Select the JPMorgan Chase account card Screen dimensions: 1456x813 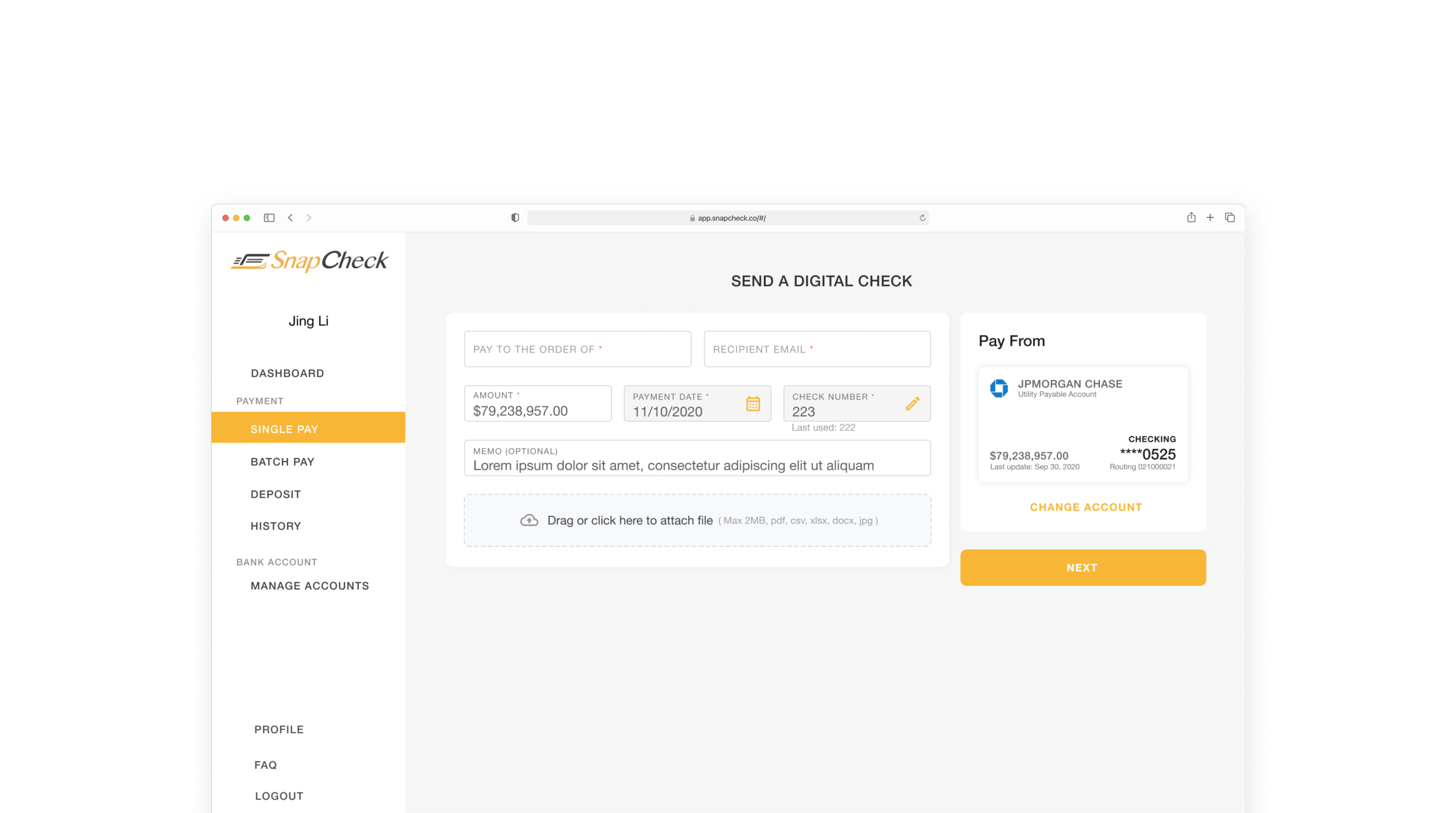(x=1083, y=425)
